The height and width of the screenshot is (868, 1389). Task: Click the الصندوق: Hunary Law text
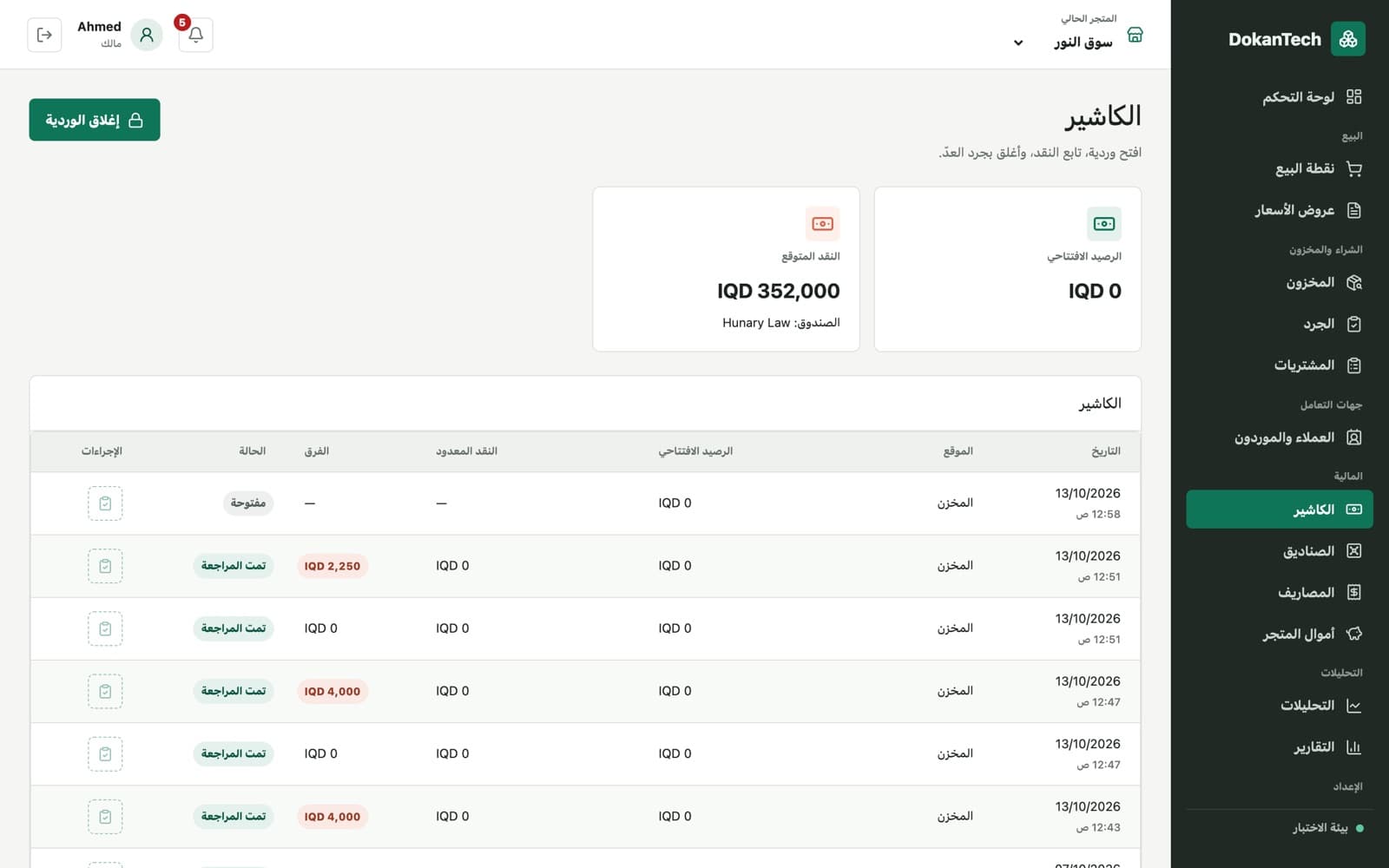781,323
